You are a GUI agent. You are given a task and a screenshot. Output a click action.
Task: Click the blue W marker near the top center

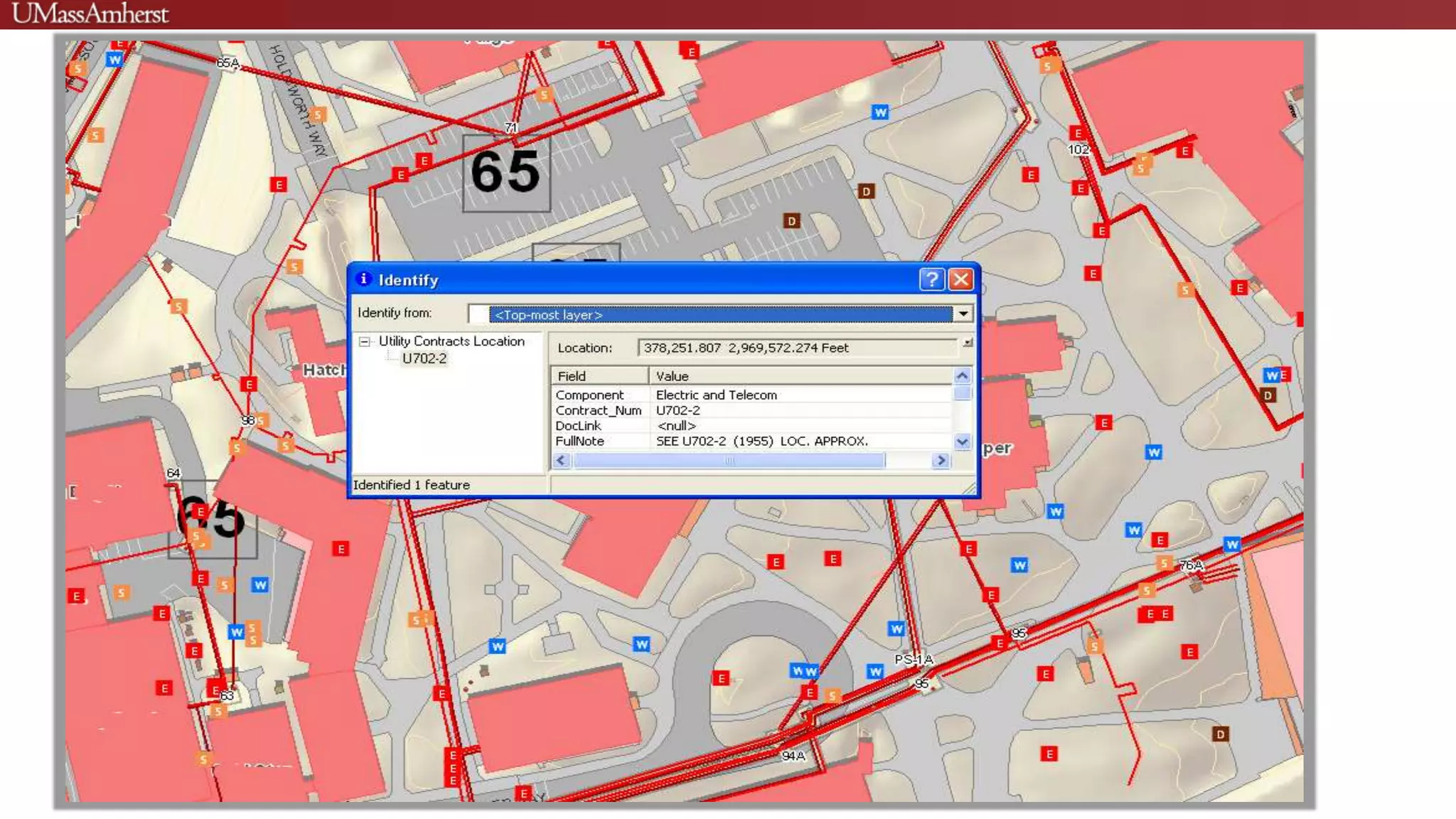[880, 112]
